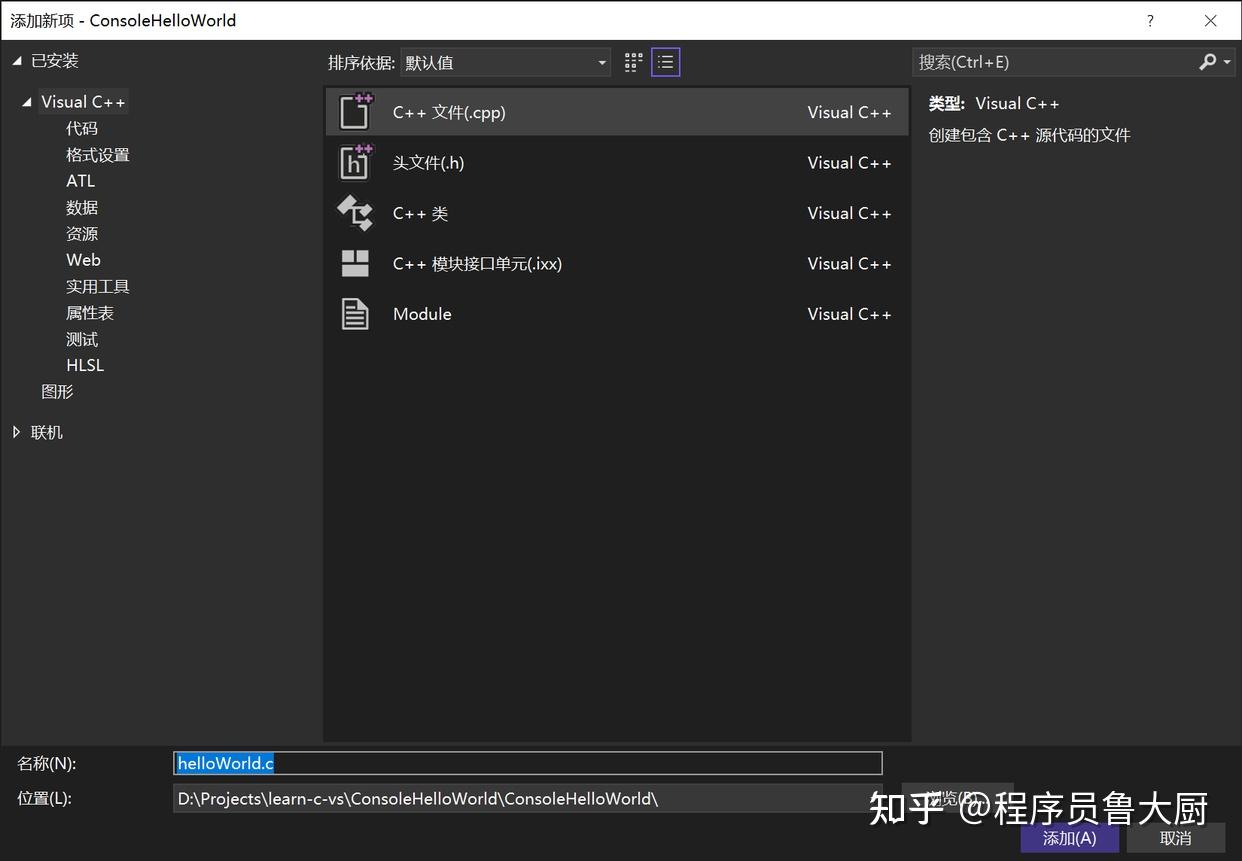Select the Module template icon
1242x861 pixels.
(x=355, y=313)
